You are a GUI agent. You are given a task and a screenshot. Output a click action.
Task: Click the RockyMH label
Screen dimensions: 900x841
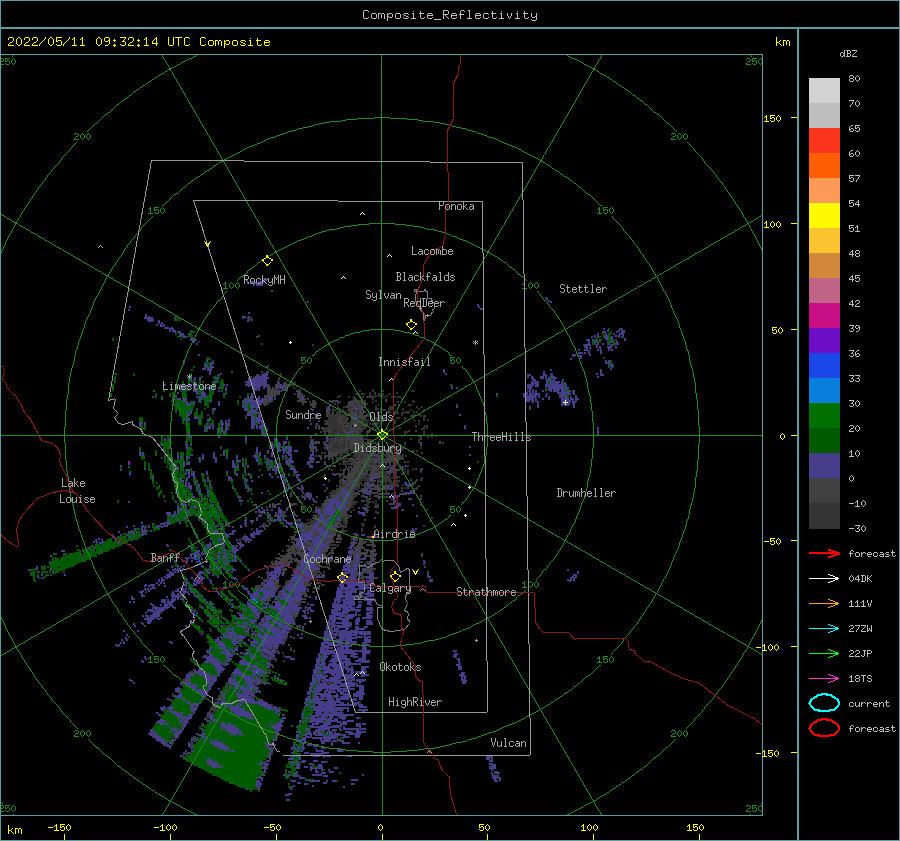point(264,280)
